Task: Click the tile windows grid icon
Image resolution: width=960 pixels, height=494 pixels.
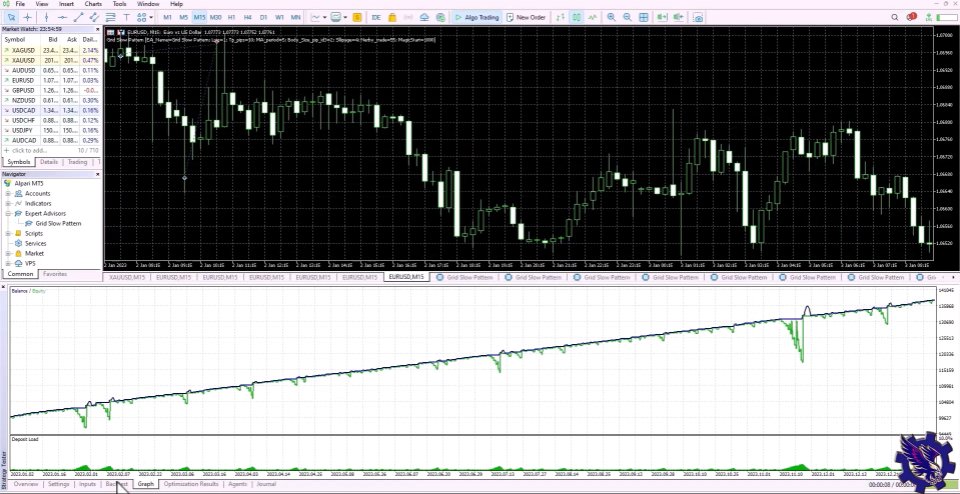Action: point(643,17)
